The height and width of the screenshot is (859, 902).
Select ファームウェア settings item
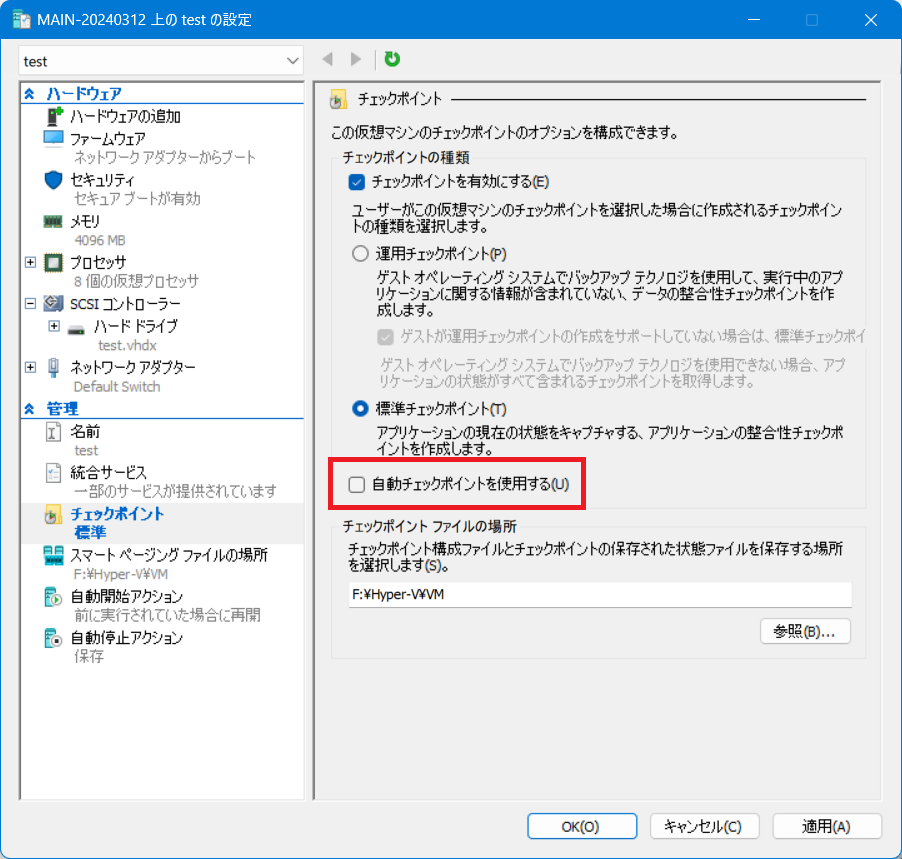pyautogui.click(x=108, y=139)
